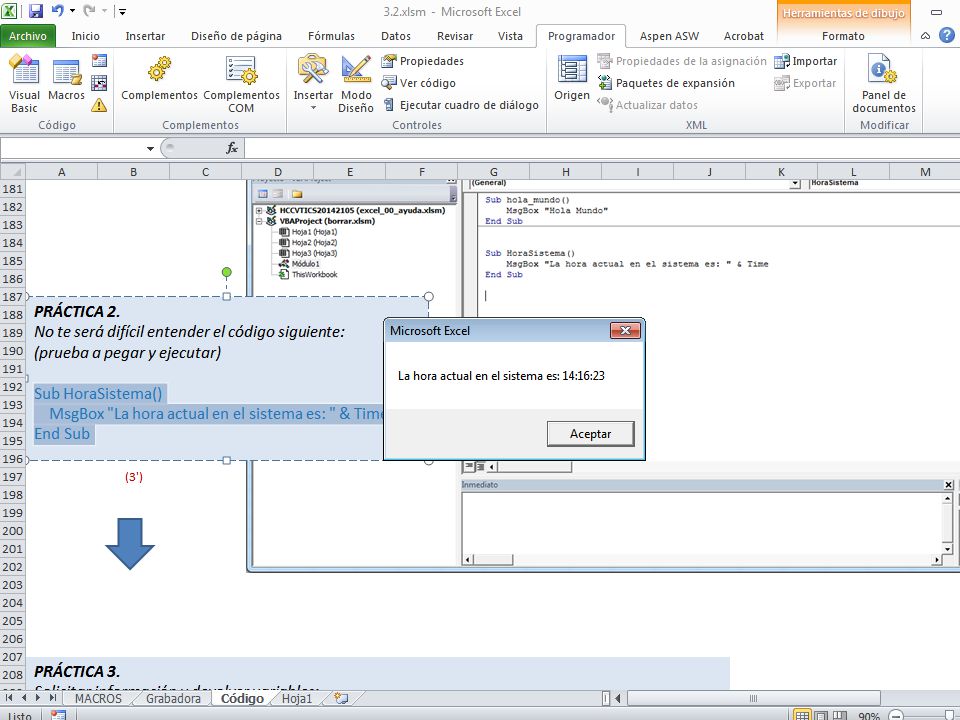Toggle use relative references

pyautogui.click(x=99, y=83)
